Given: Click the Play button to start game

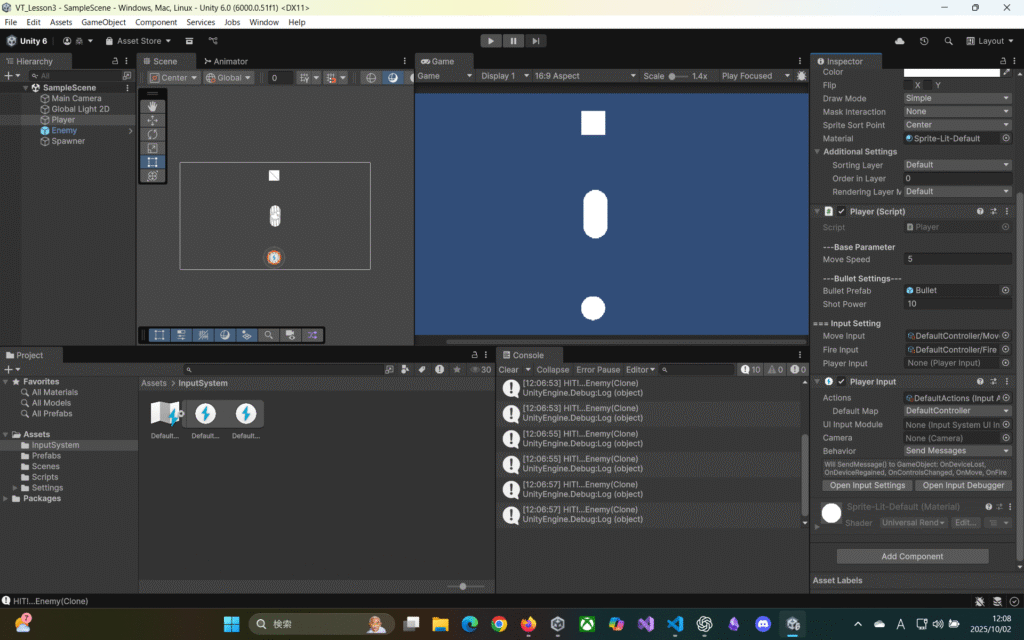Looking at the screenshot, I should pyautogui.click(x=490, y=41).
